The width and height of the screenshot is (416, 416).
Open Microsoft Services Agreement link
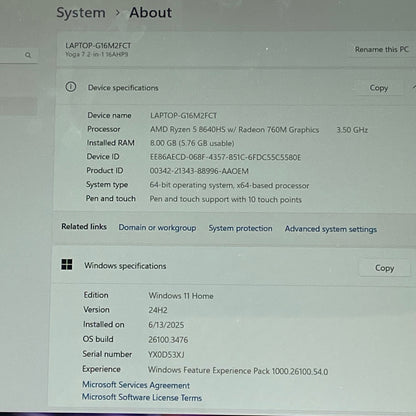136,385
